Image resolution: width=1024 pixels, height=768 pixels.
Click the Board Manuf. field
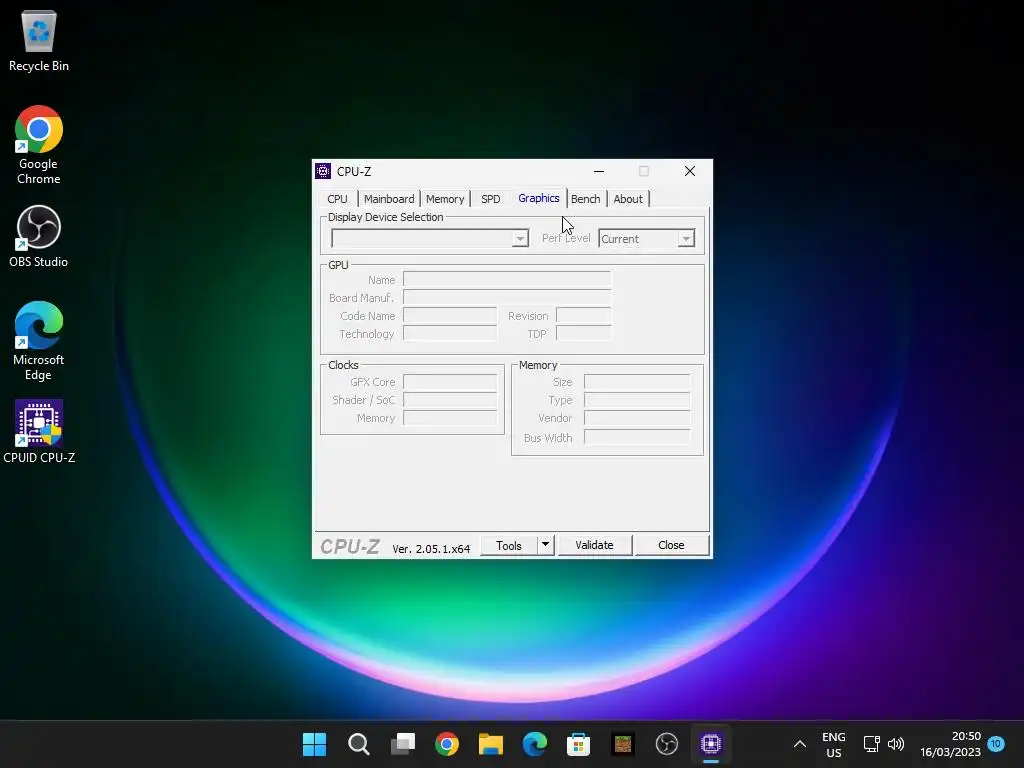(507, 298)
